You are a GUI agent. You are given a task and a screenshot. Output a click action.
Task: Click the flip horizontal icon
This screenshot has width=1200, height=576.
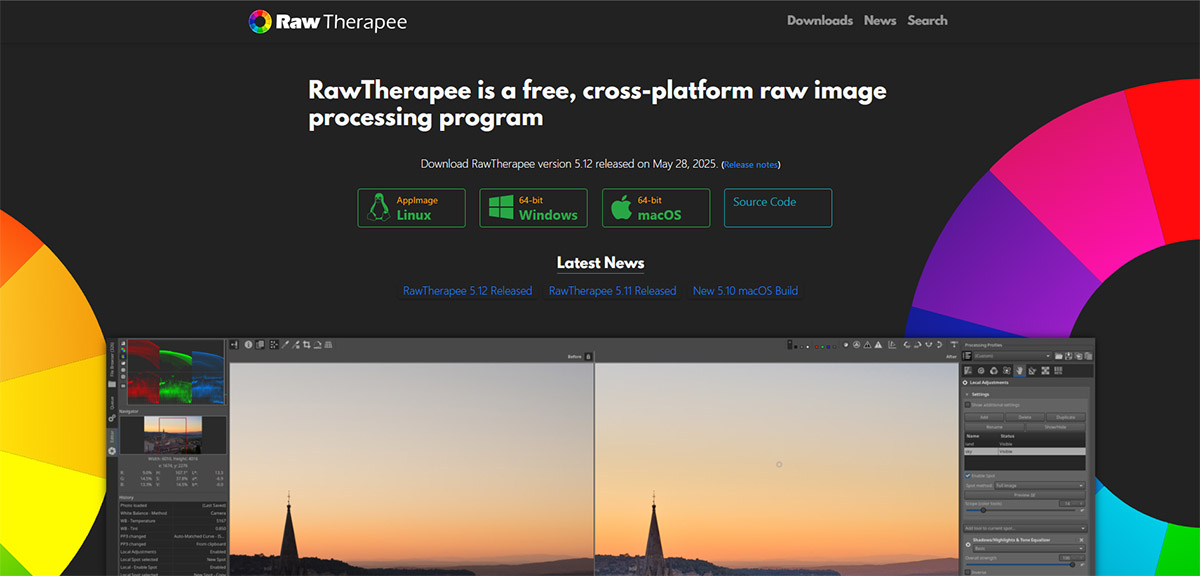pos(928,345)
